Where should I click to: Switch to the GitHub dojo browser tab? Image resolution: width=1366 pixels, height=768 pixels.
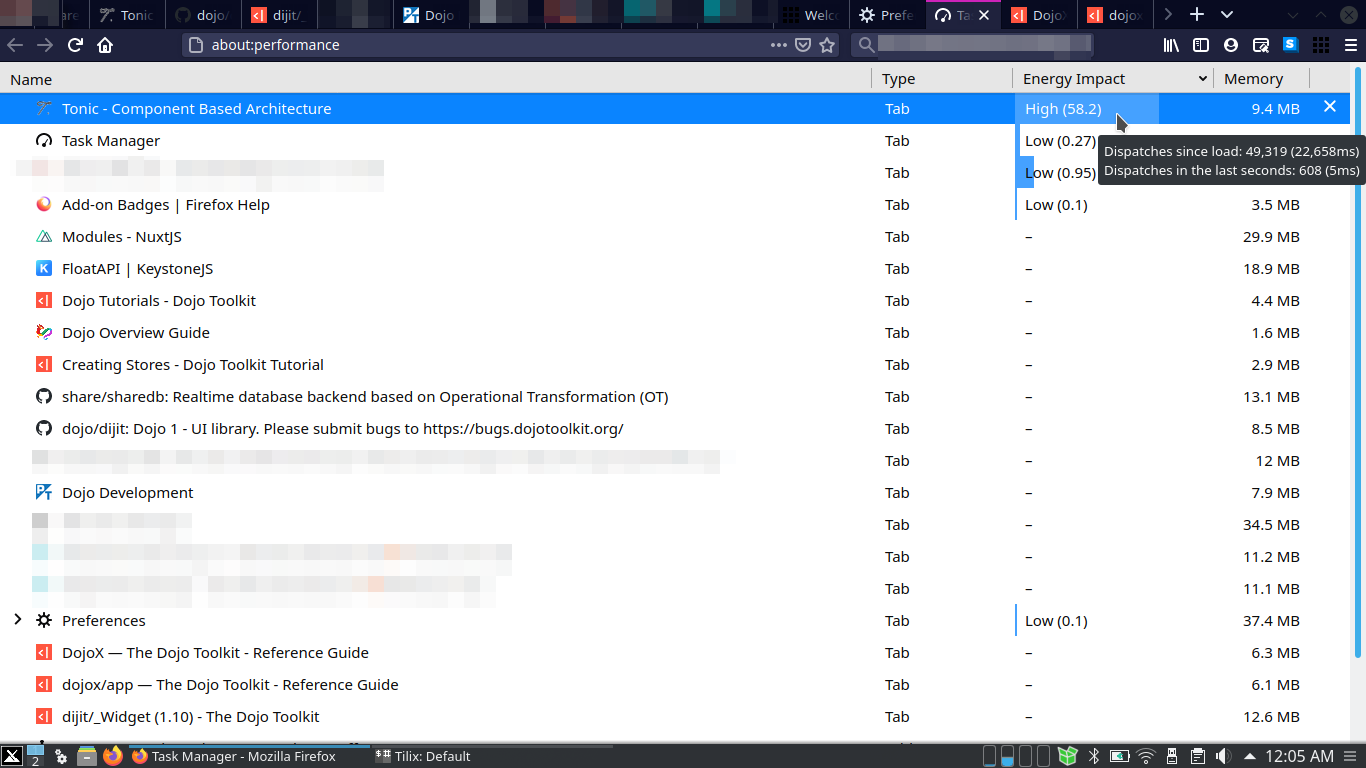coord(203,15)
